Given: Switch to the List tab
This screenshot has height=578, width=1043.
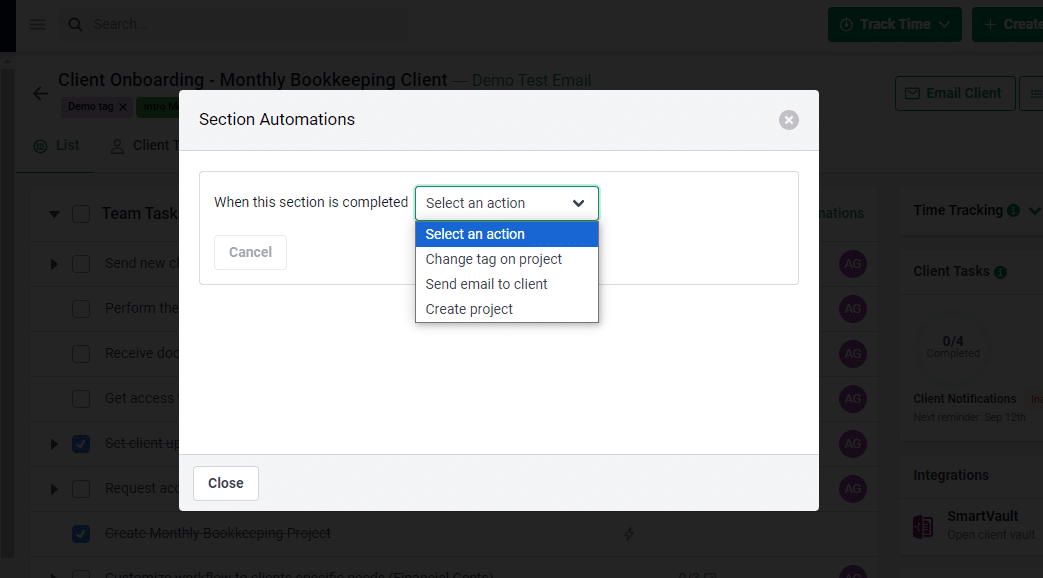Looking at the screenshot, I should 57,146.
